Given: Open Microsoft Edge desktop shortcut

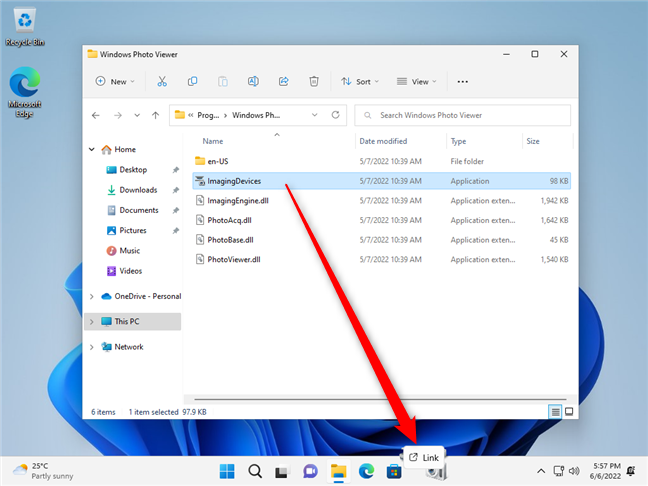Looking at the screenshot, I should 25,92.
